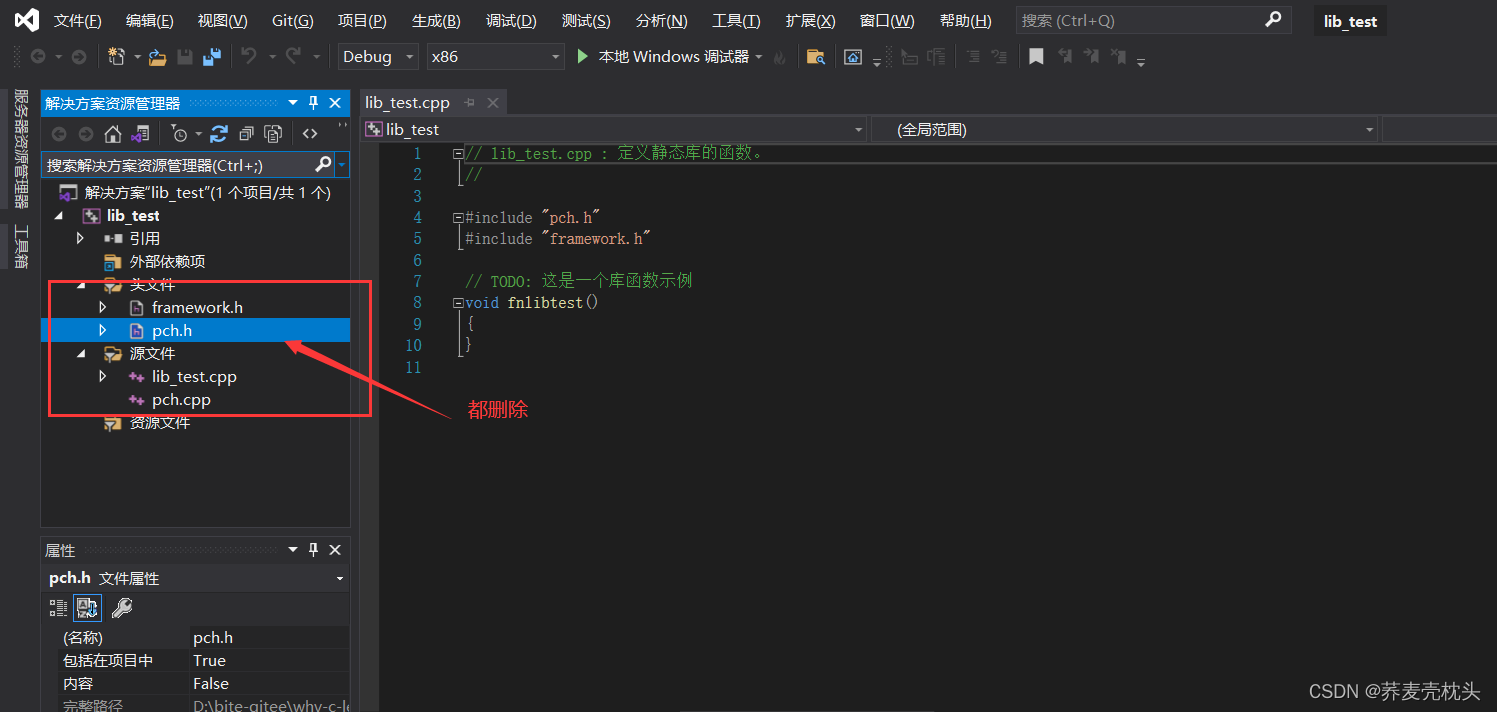Expand the lib_test.cpp tree node
Screen dimensions: 1497x712
pos(103,376)
